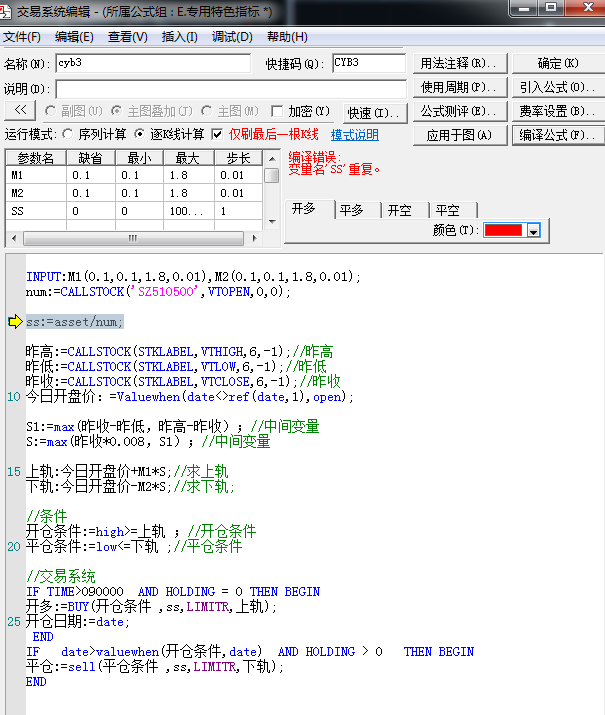Select 逐K线计算 run mode
The height and width of the screenshot is (715, 605).
140,134
